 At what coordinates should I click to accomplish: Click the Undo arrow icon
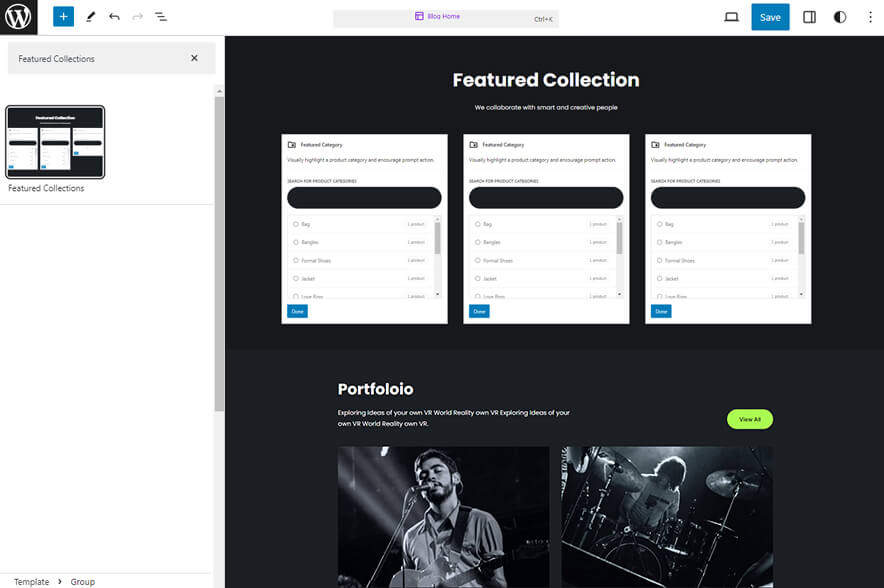[x=113, y=16]
